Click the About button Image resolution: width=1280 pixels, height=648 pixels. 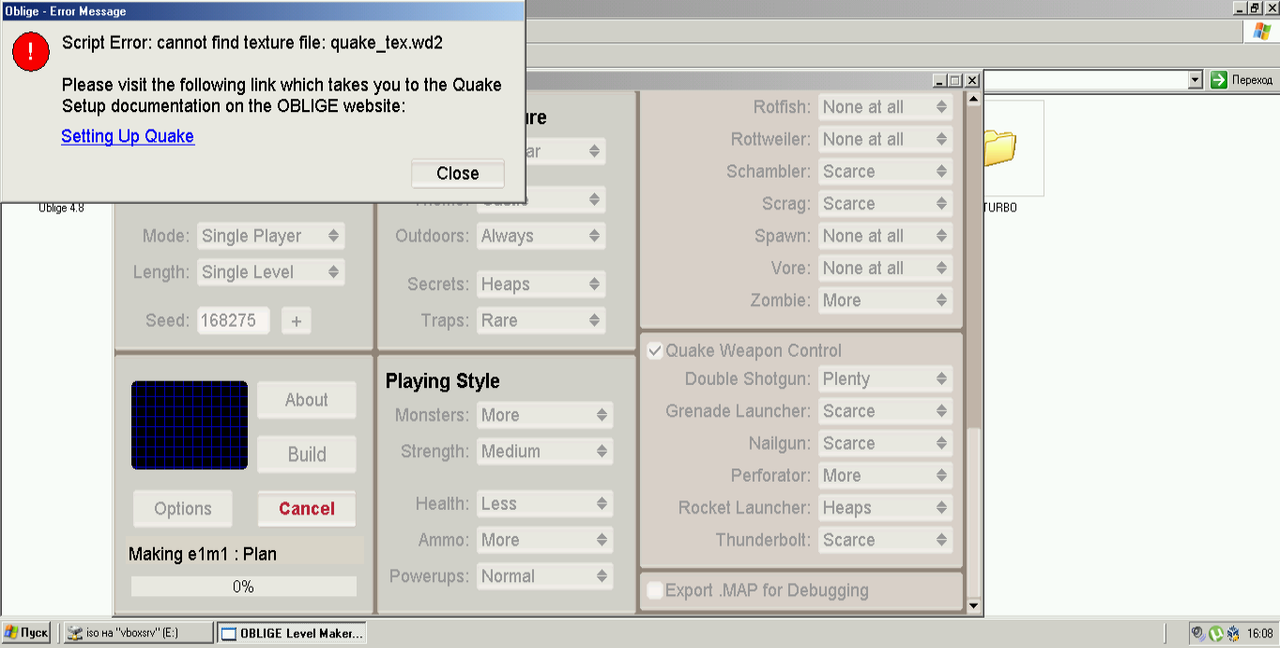[306, 400]
